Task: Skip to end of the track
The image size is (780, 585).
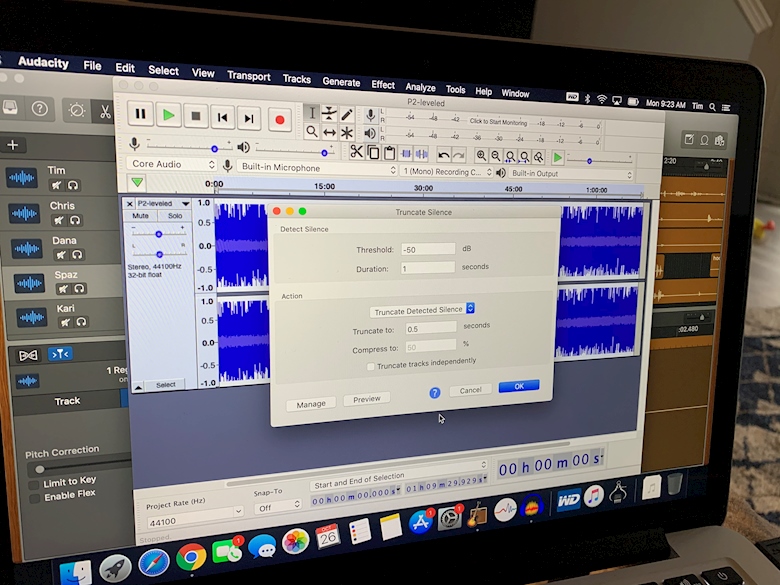Action: (249, 118)
